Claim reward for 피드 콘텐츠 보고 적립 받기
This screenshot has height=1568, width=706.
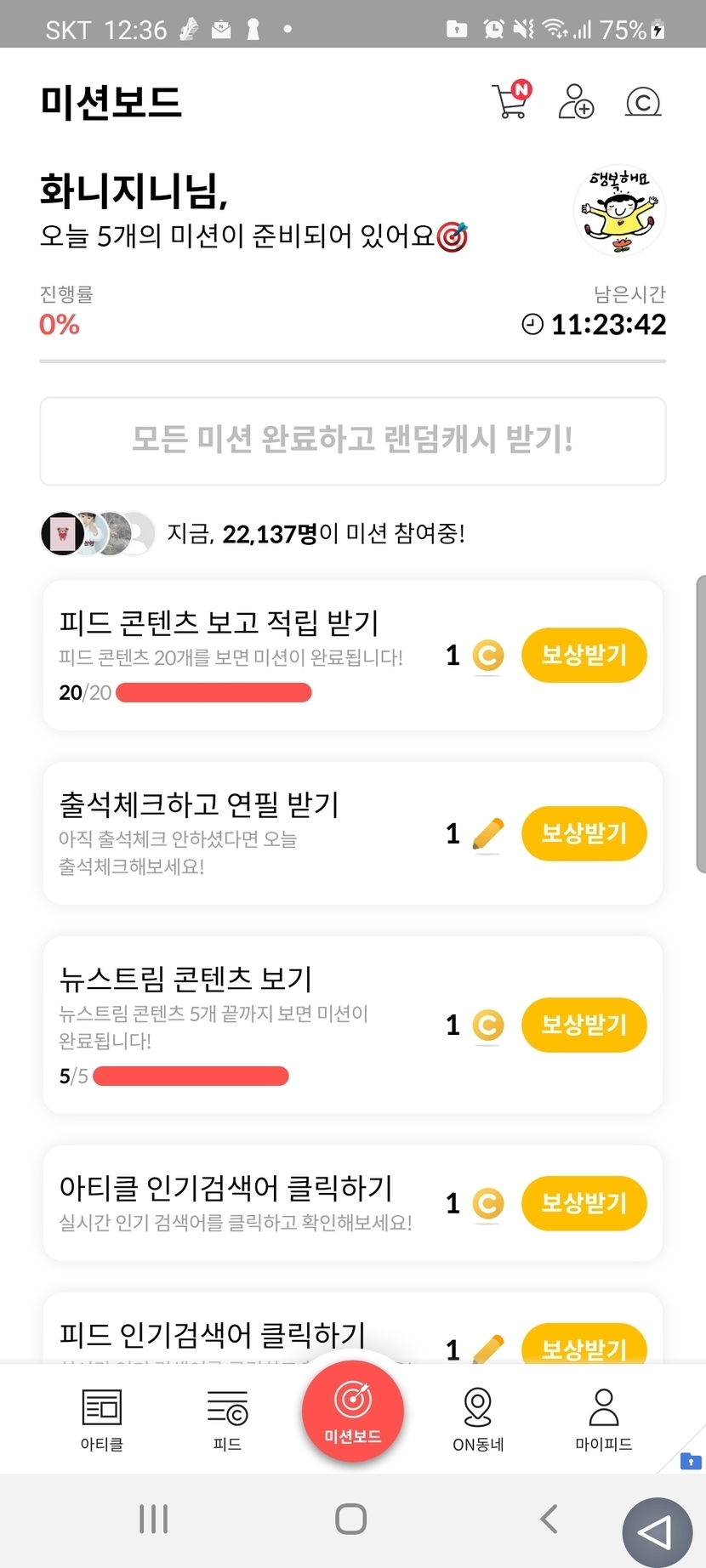click(x=584, y=656)
